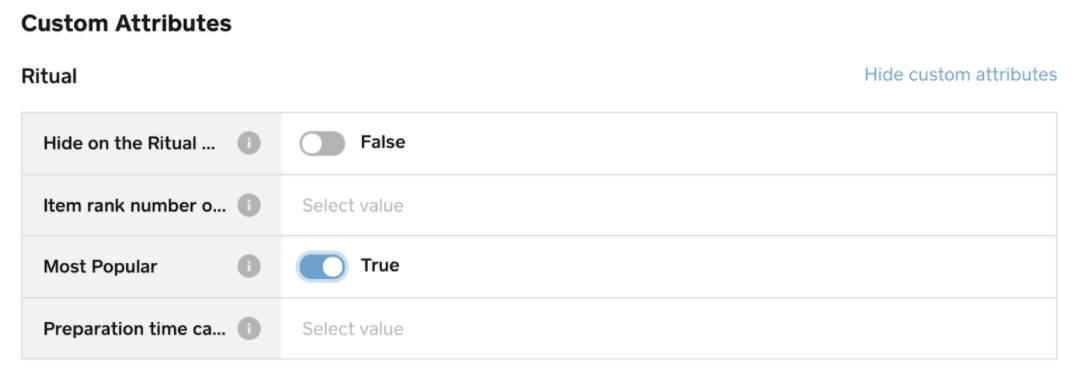Click info icon beside Preparation time

[249, 328]
